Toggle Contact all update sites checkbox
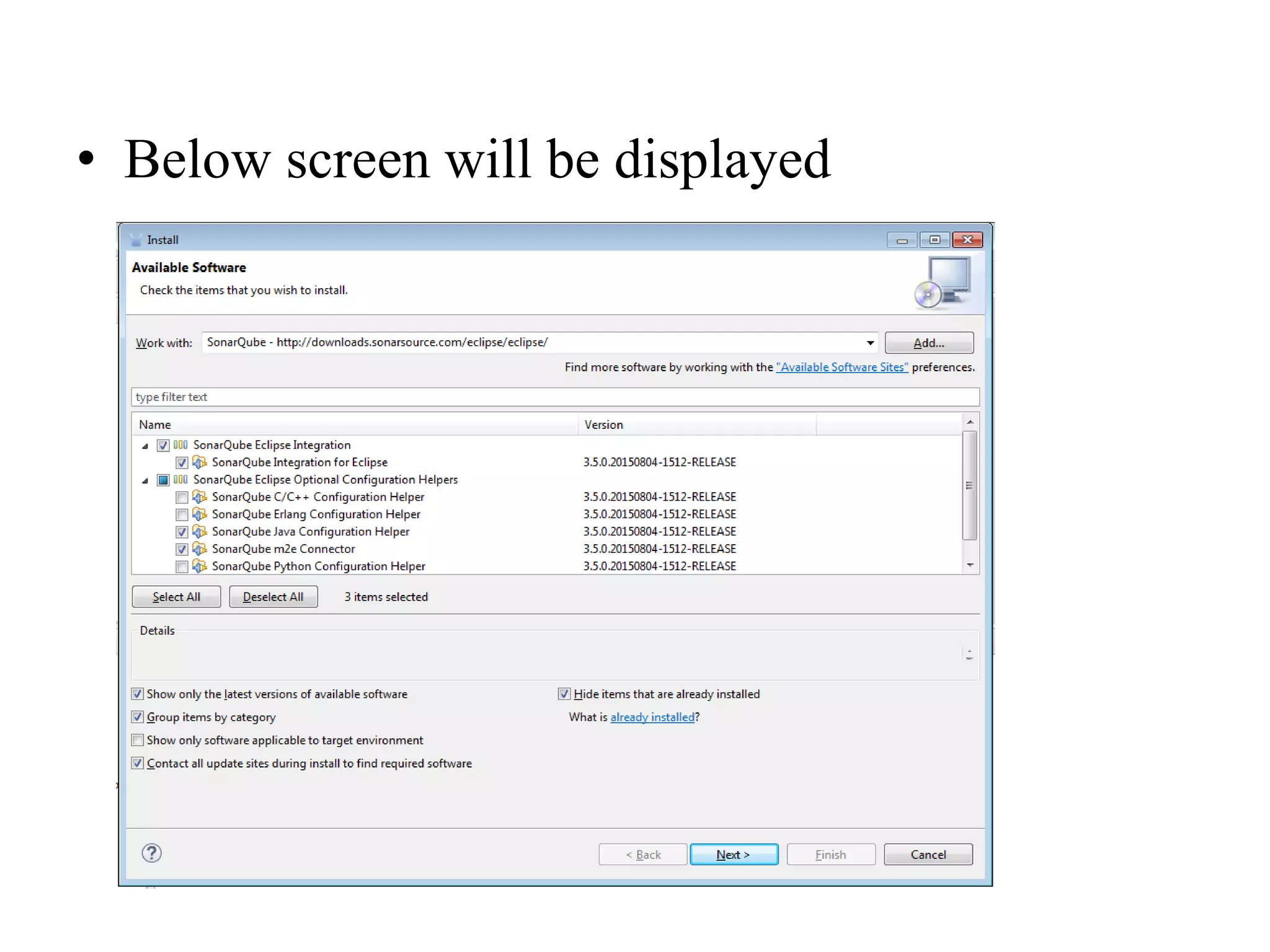The image size is (1270, 952). (138, 763)
